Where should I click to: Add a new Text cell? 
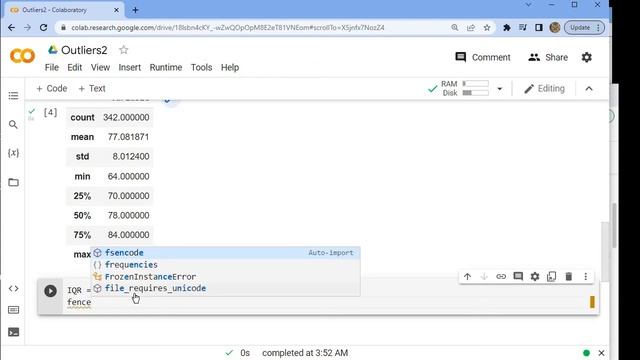pyautogui.click(x=92, y=89)
